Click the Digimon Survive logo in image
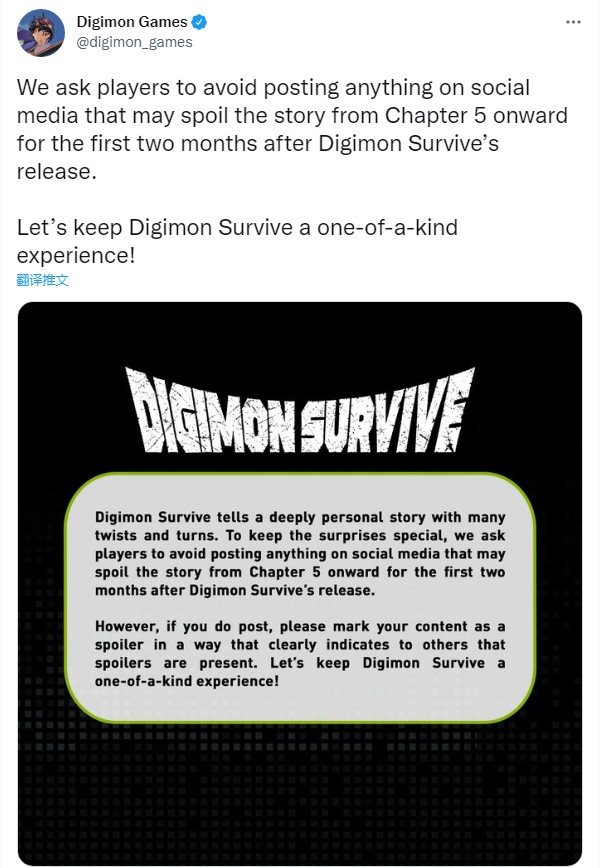 300,410
